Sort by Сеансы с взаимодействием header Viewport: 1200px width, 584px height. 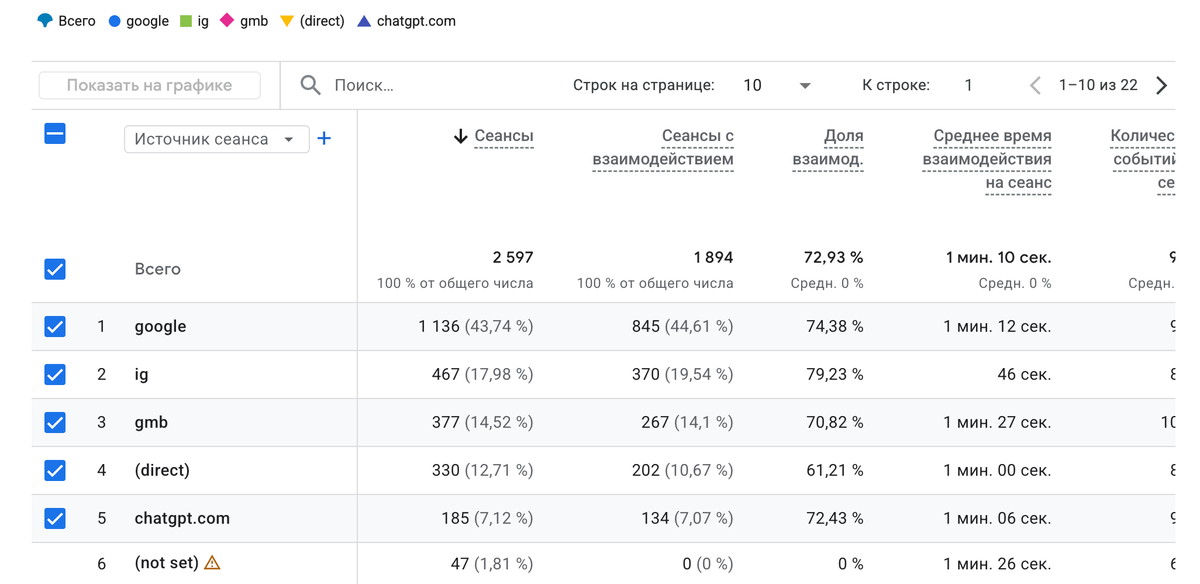coord(663,147)
